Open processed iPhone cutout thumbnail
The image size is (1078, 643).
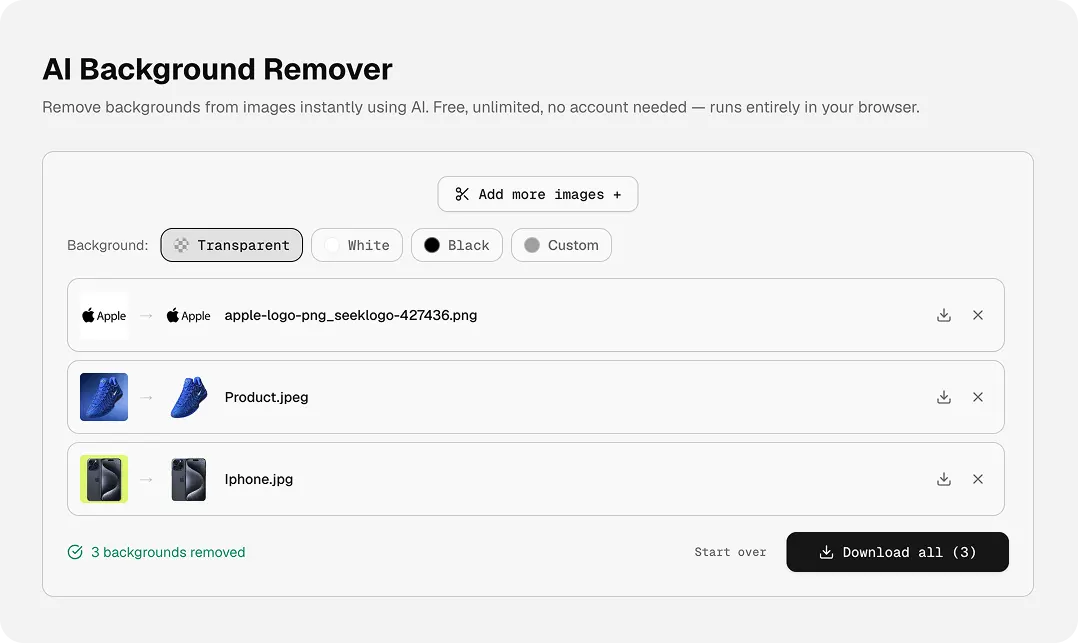(188, 479)
